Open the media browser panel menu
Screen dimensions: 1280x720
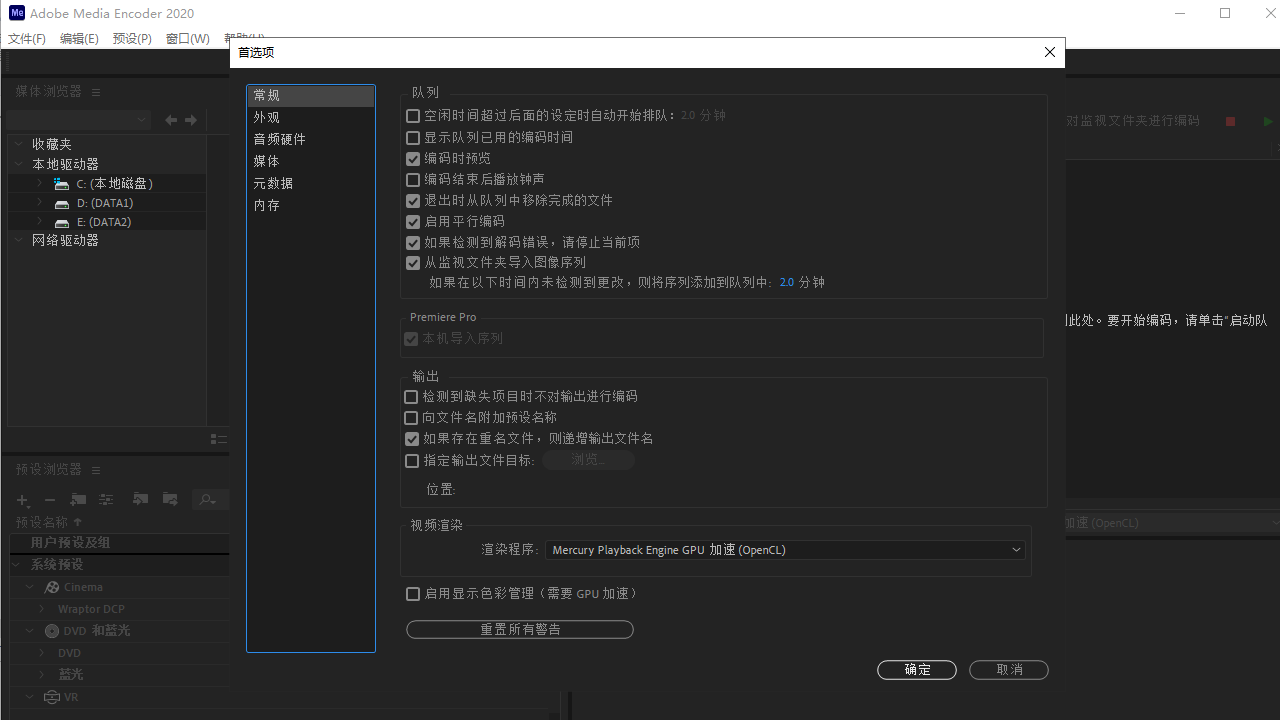(x=95, y=91)
